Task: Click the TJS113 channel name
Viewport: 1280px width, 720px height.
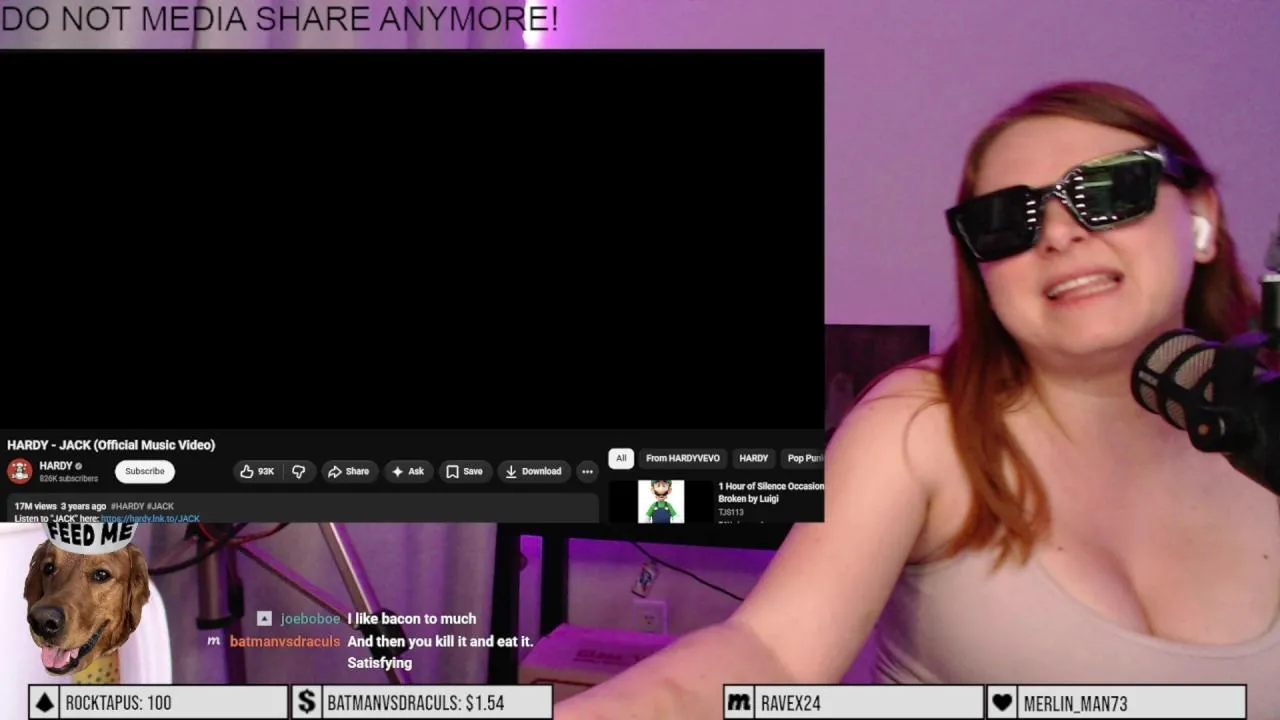Action: [731, 512]
